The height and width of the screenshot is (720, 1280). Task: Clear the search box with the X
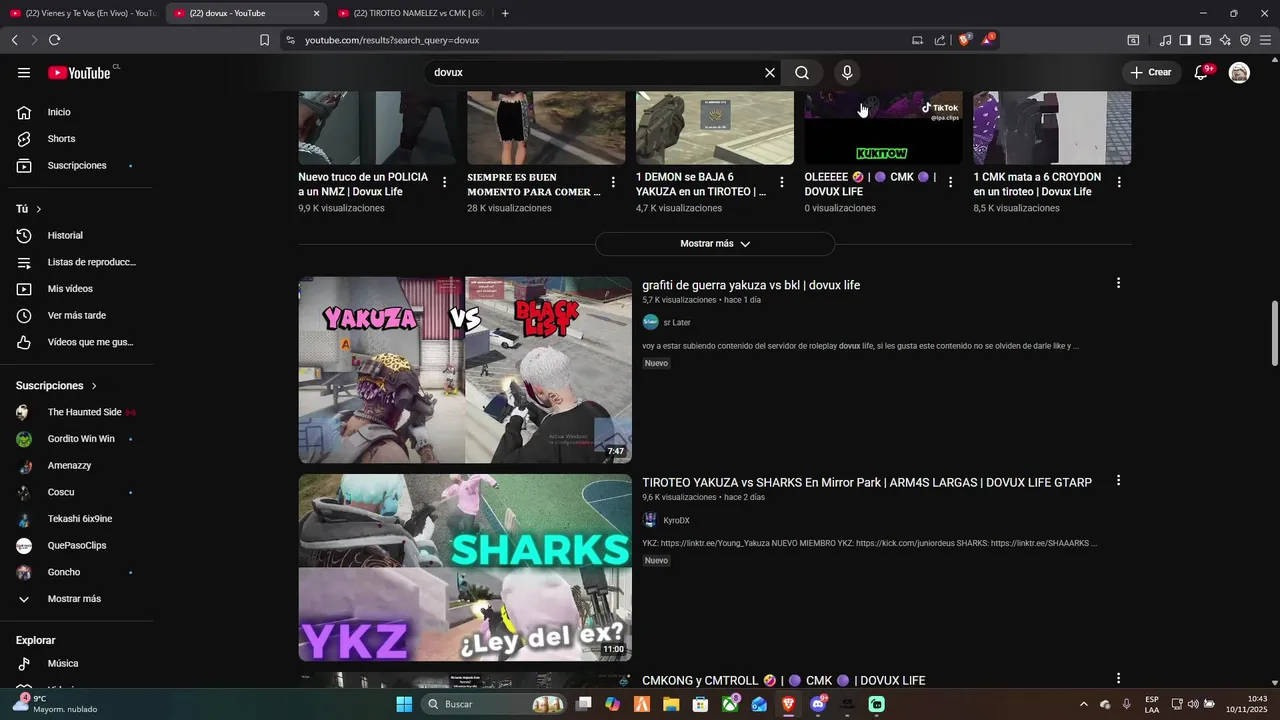click(x=770, y=73)
